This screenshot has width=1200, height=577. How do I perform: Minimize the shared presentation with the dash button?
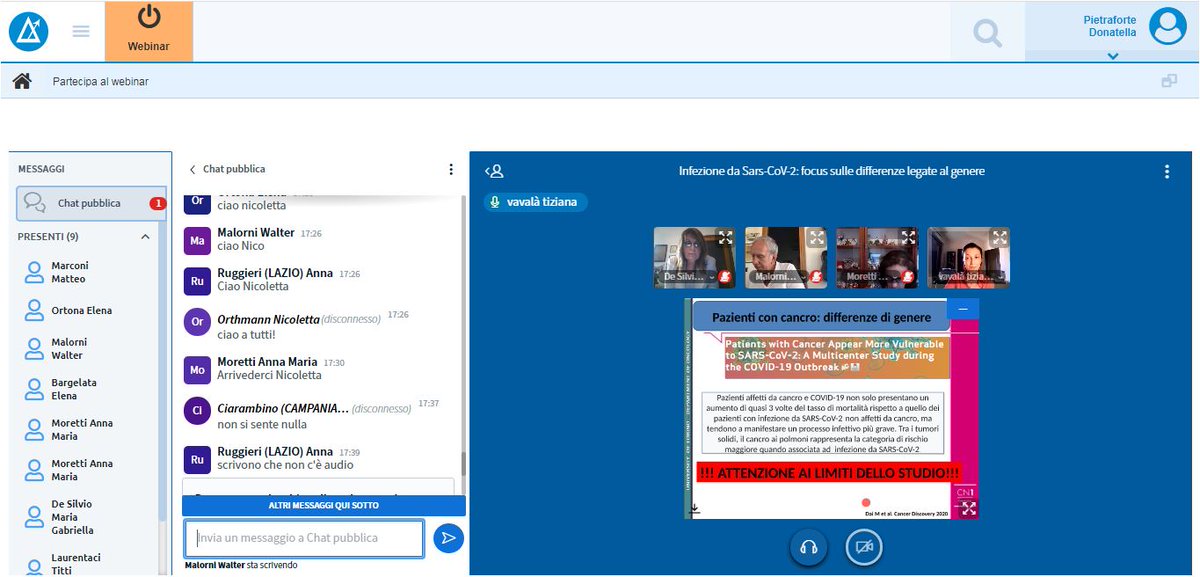[964, 309]
